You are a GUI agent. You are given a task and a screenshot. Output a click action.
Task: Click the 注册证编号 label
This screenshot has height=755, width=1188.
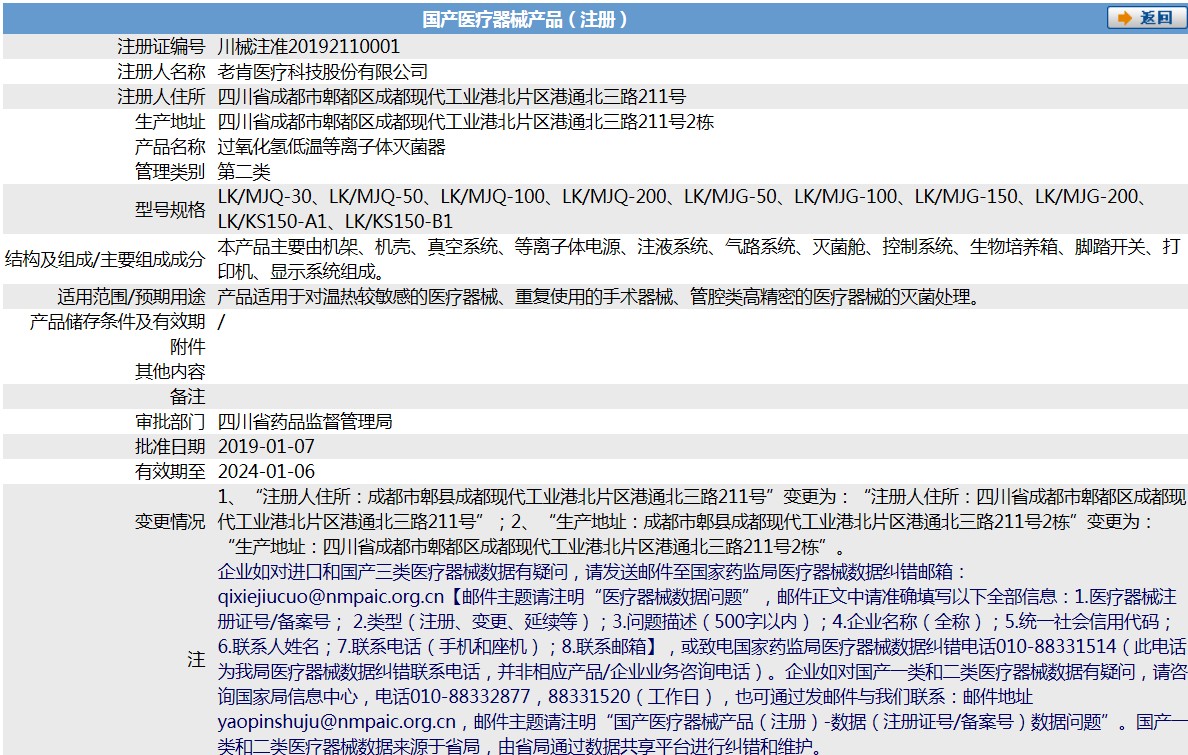pos(161,46)
